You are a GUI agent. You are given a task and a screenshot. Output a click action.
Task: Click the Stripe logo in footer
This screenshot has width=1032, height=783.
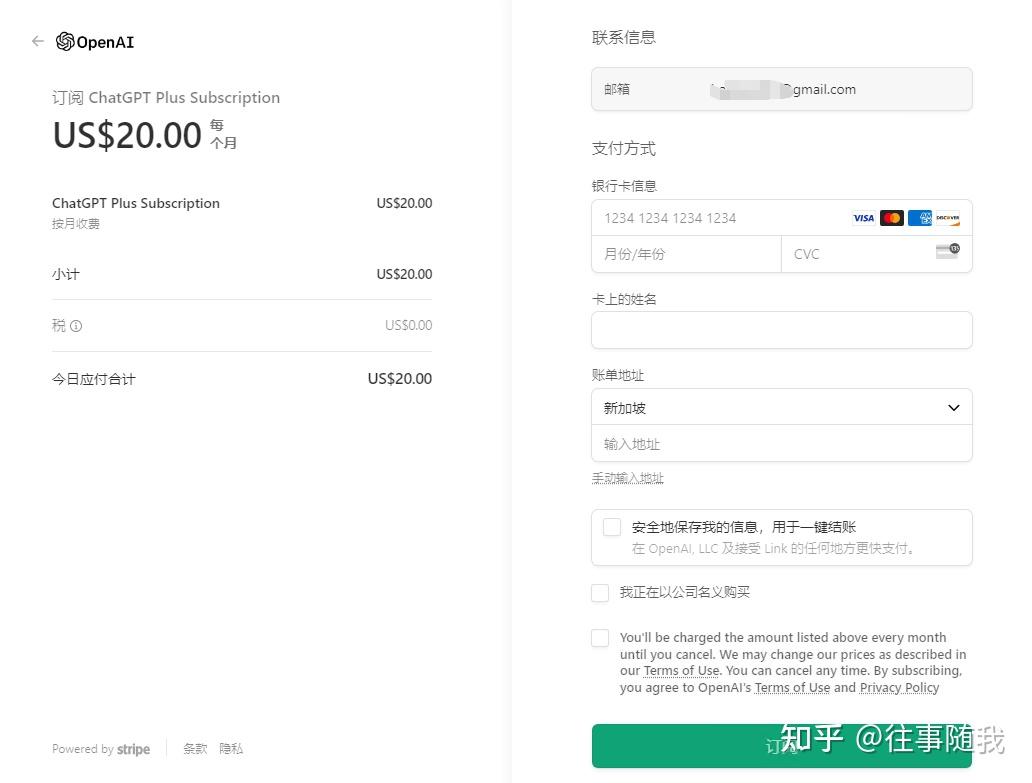click(x=133, y=749)
